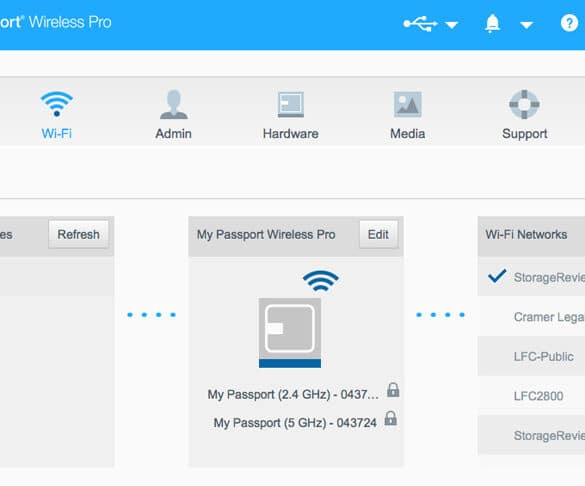Switch to the Media tab label

407,134
